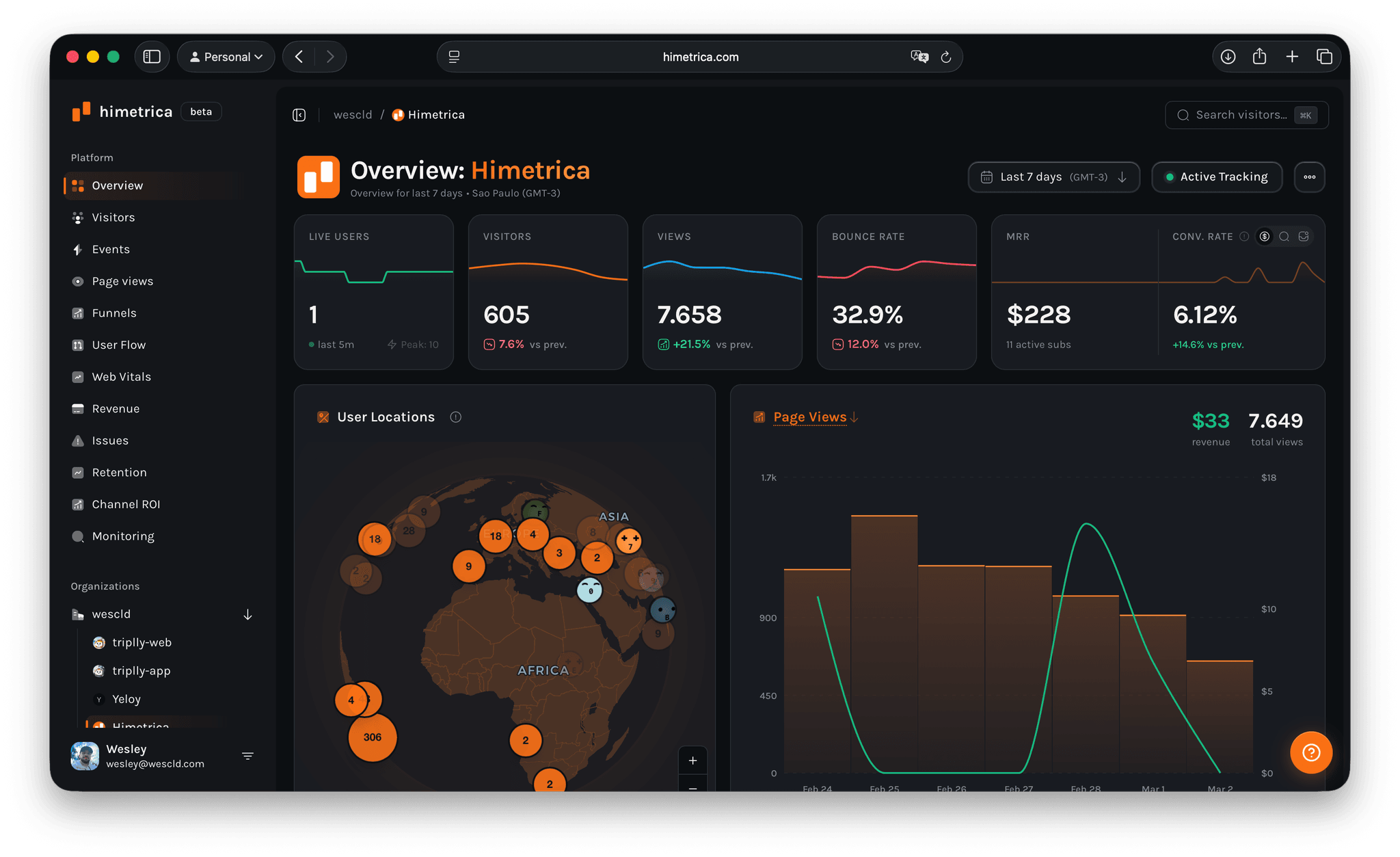Show User Locations info icon

pyautogui.click(x=455, y=417)
